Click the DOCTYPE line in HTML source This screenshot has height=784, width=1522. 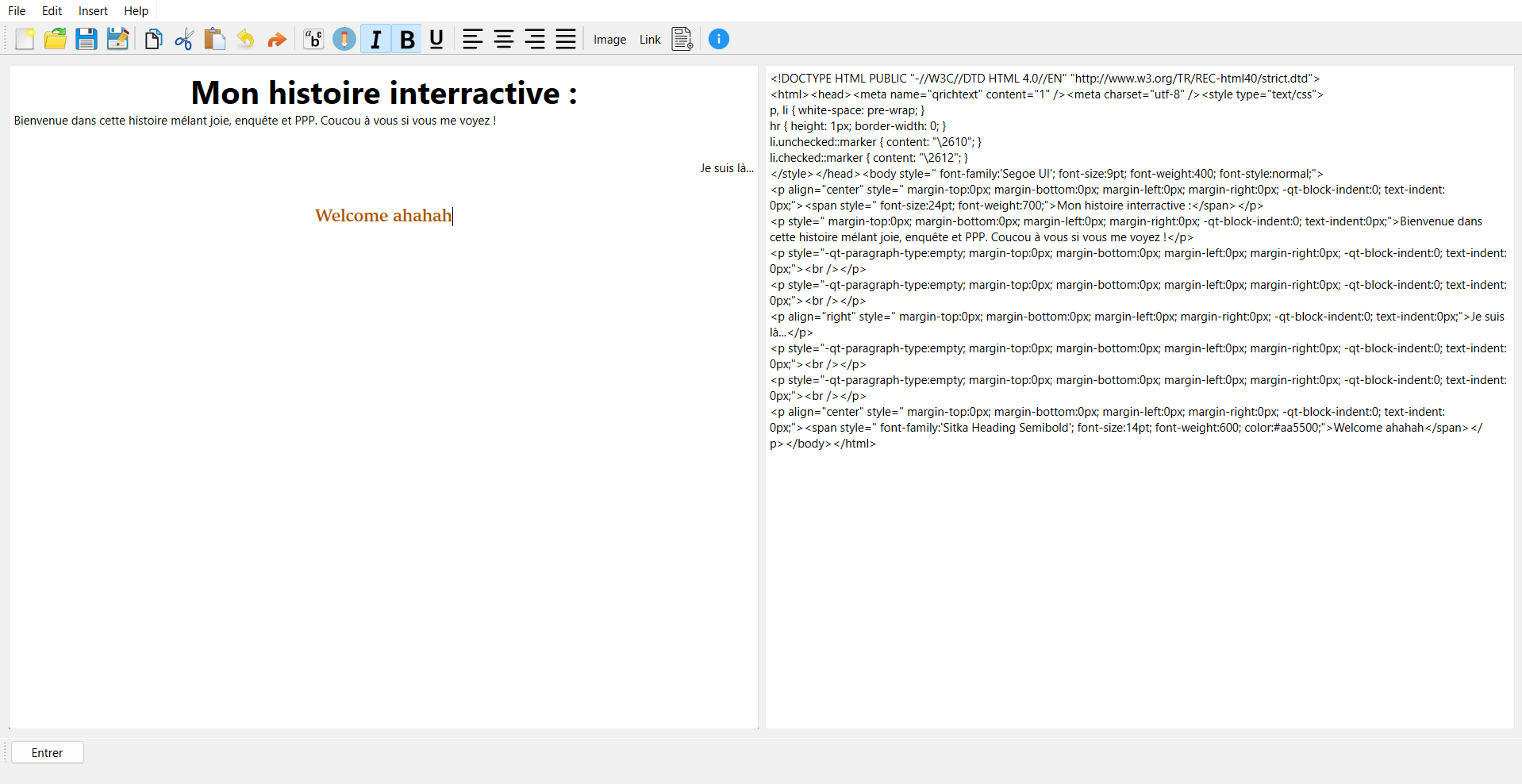1044,79
